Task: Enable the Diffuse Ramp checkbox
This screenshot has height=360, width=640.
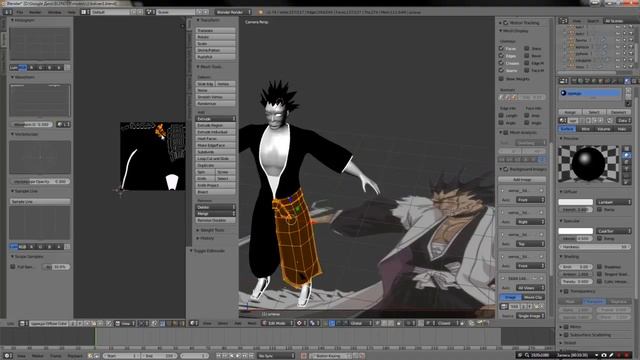Action: (600, 209)
